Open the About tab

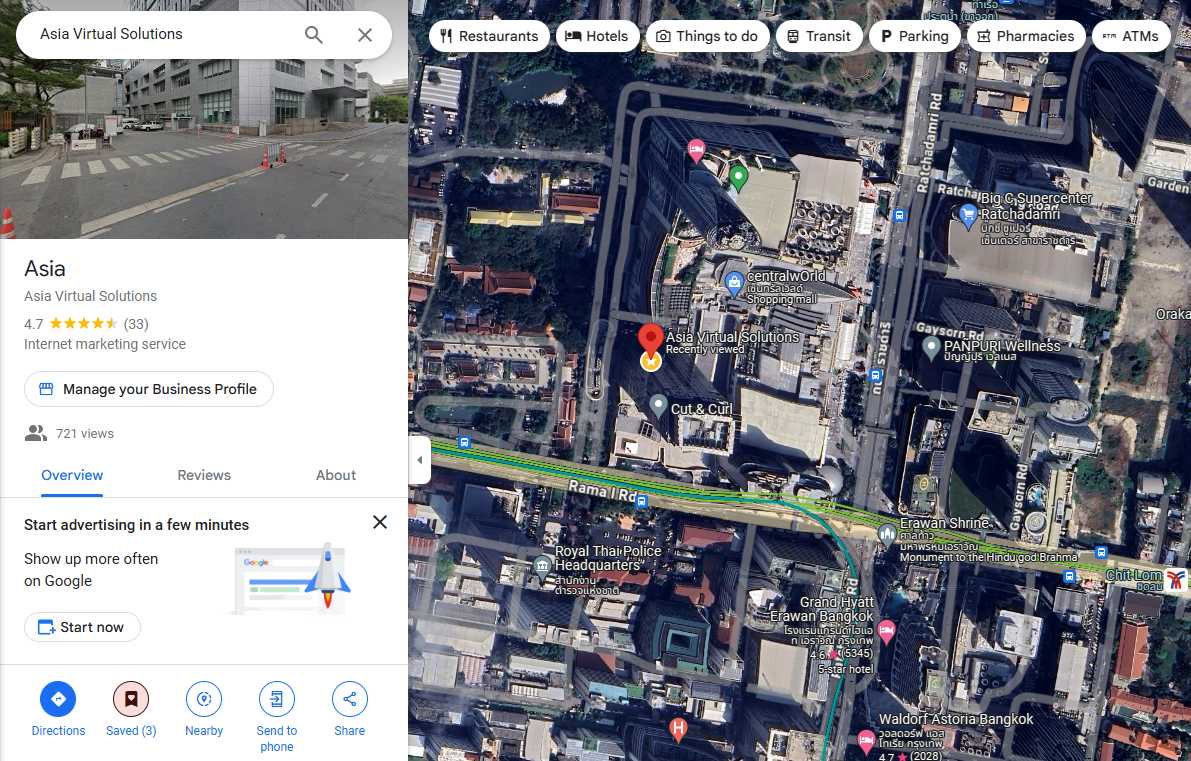(x=336, y=475)
